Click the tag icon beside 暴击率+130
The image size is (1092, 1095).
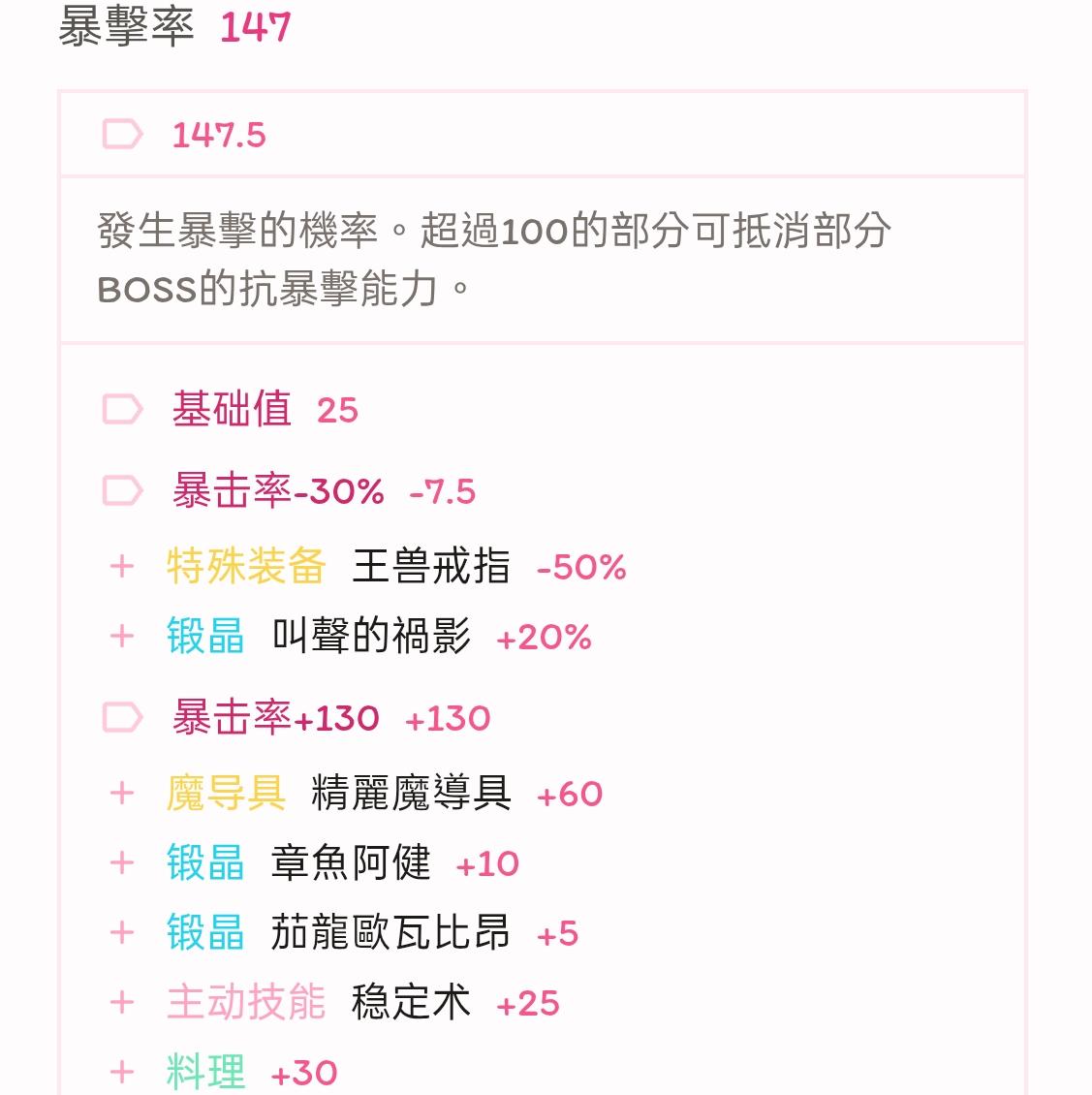point(123,718)
